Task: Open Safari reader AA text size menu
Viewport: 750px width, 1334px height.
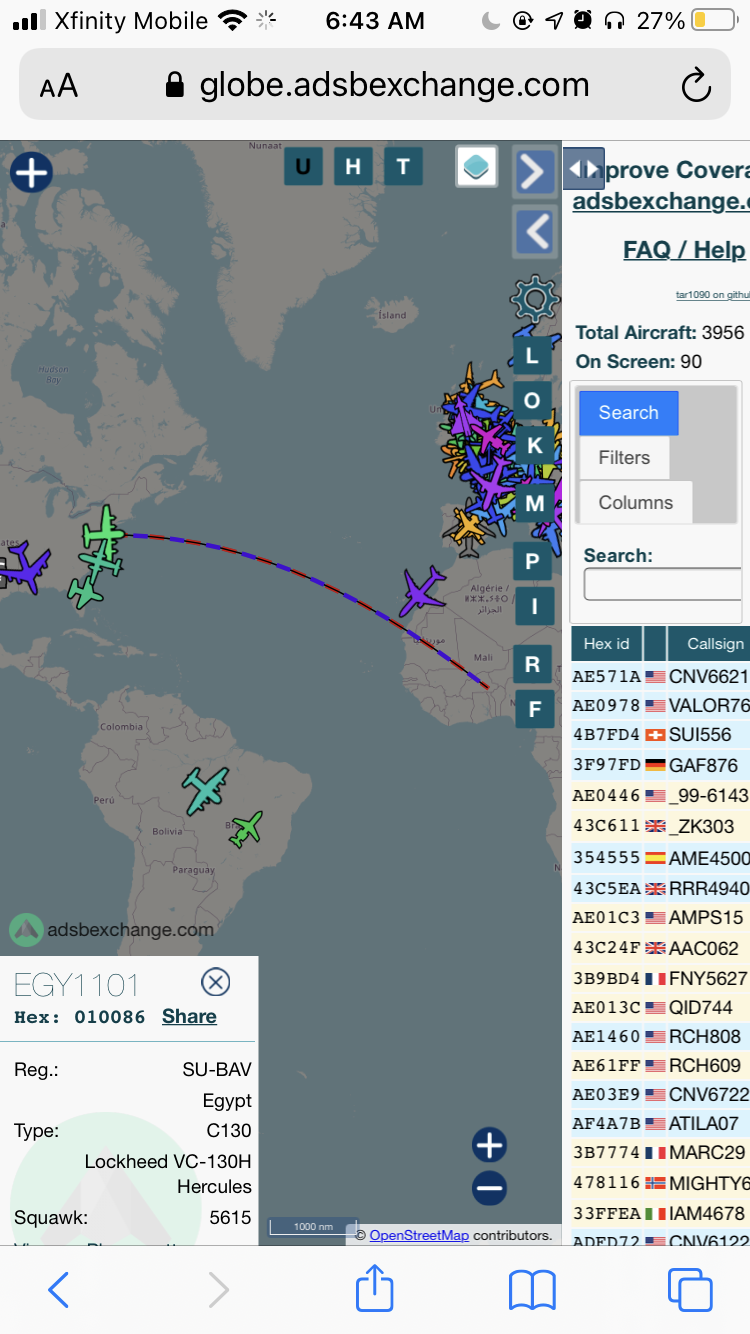Action: click(x=59, y=86)
